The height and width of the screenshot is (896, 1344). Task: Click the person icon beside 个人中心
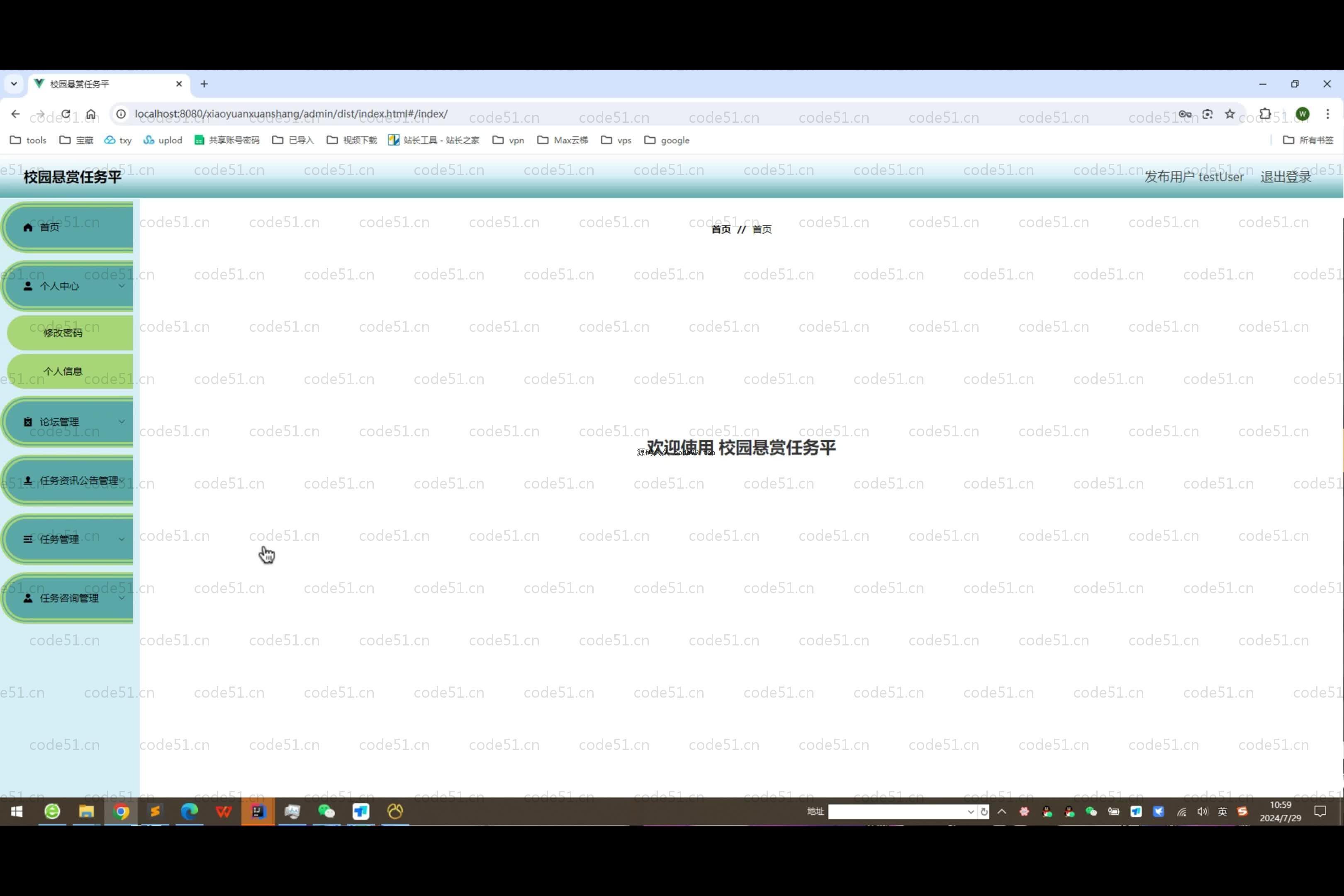pos(27,286)
